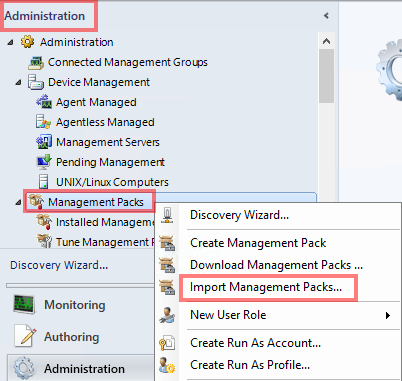Select the Pending Management icon
The height and width of the screenshot is (381, 402).
click(x=44, y=162)
